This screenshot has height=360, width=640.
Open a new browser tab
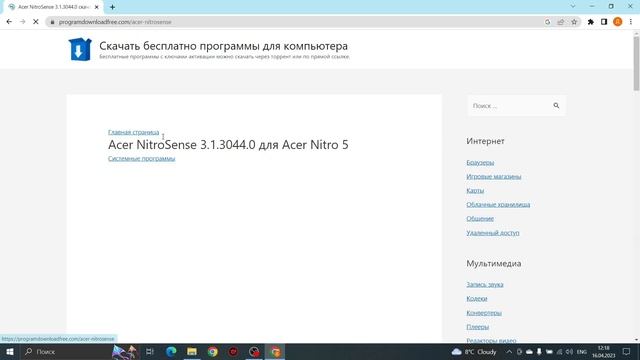tap(112, 7)
